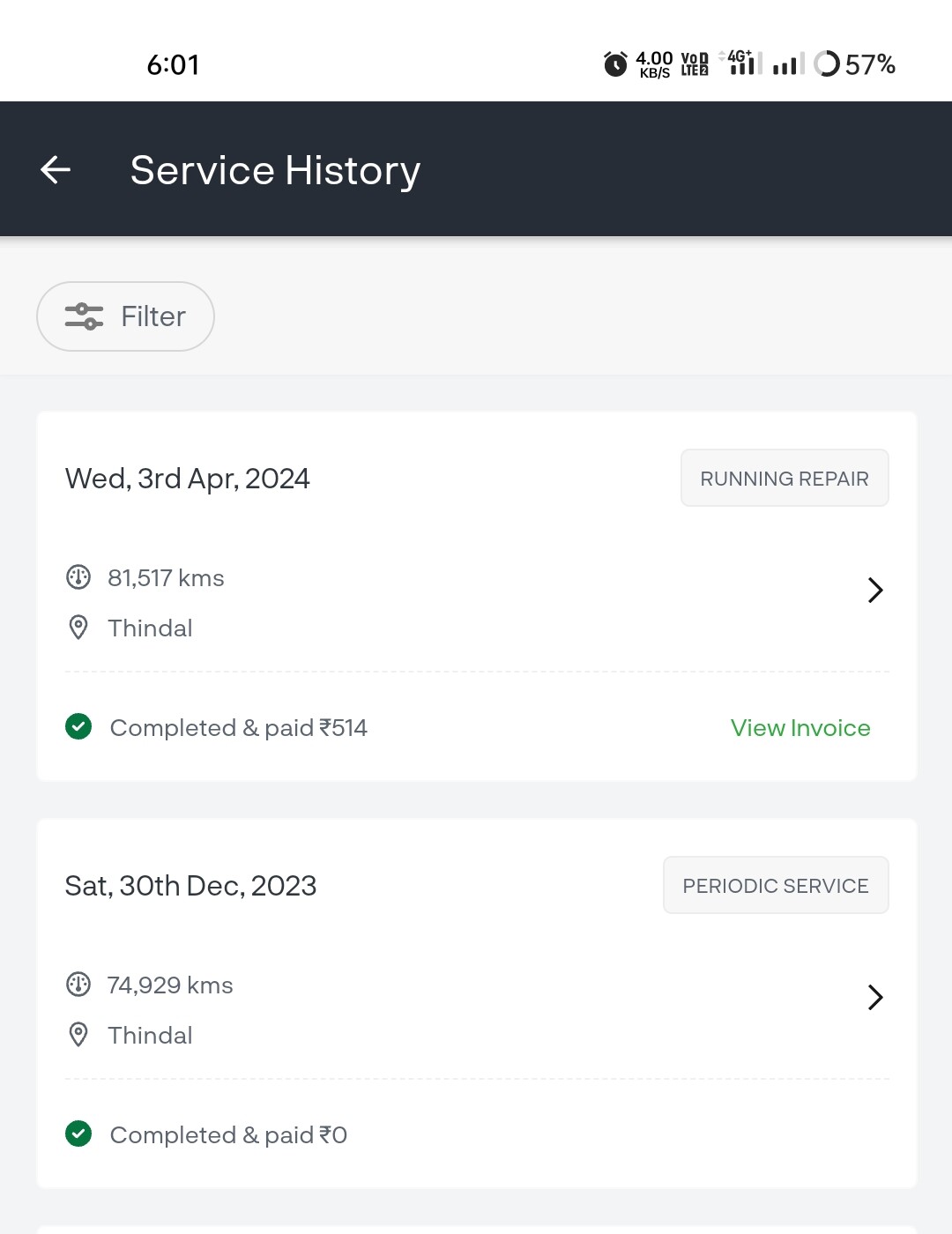Click the location pin in December service

pyautogui.click(x=78, y=1035)
